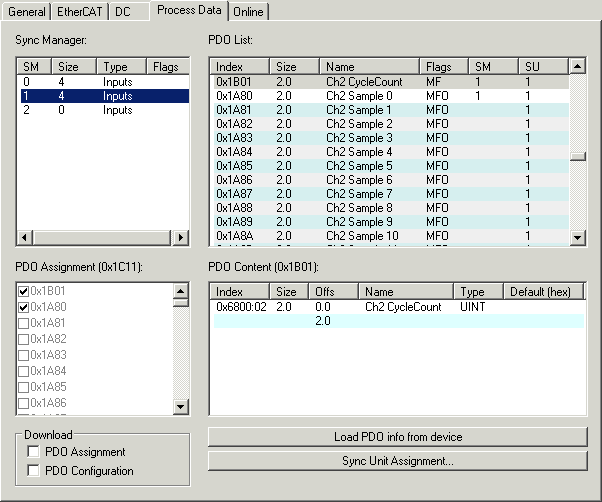Uncheck the 0x1A80 PDO assignment checkbox

(x=23, y=307)
